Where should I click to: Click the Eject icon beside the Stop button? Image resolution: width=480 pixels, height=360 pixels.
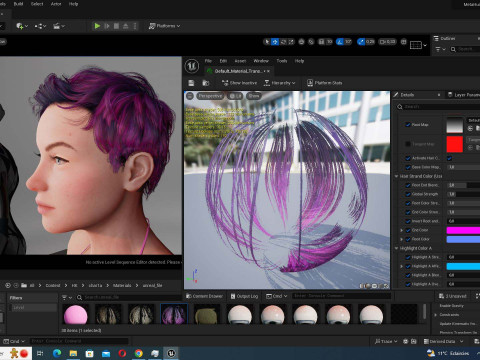[126, 26]
